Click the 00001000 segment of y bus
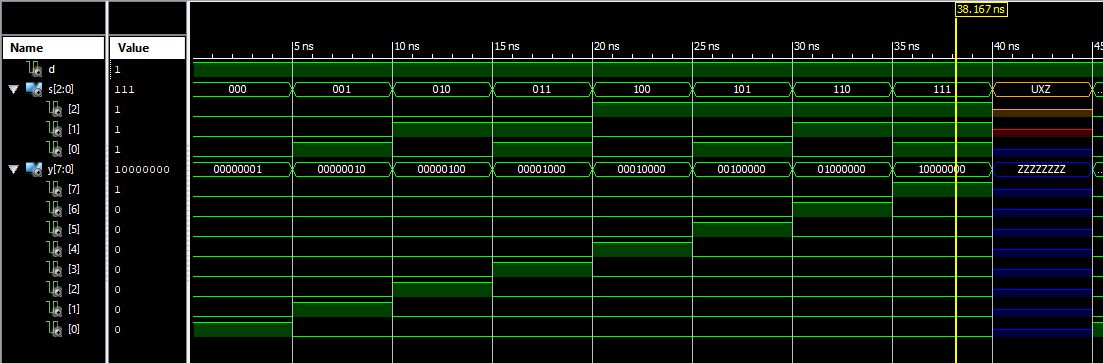This screenshot has width=1103, height=363. (x=542, y=169)
